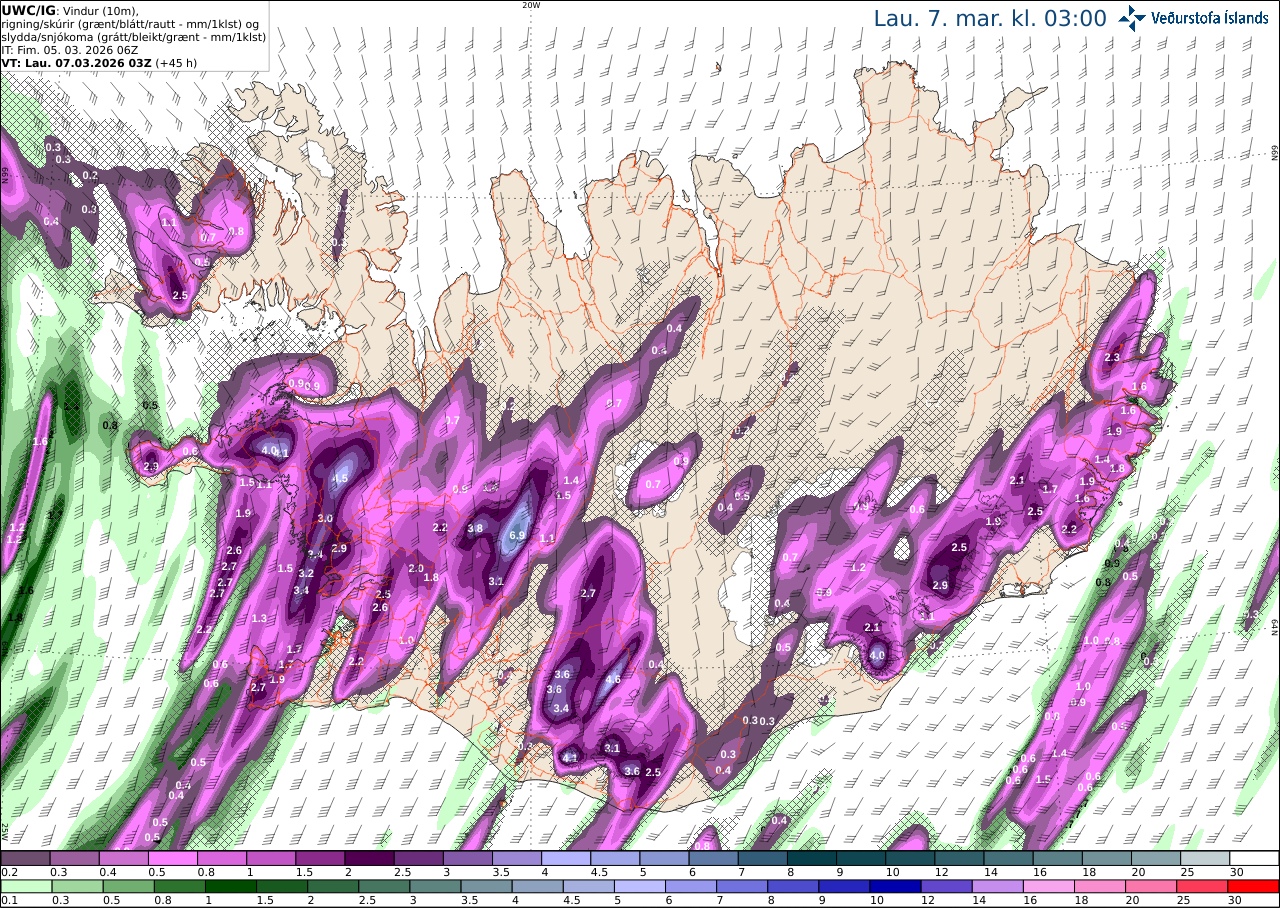Click the '0.2' label in snow legend
1280x908 pixels.
tap(7, 872)
